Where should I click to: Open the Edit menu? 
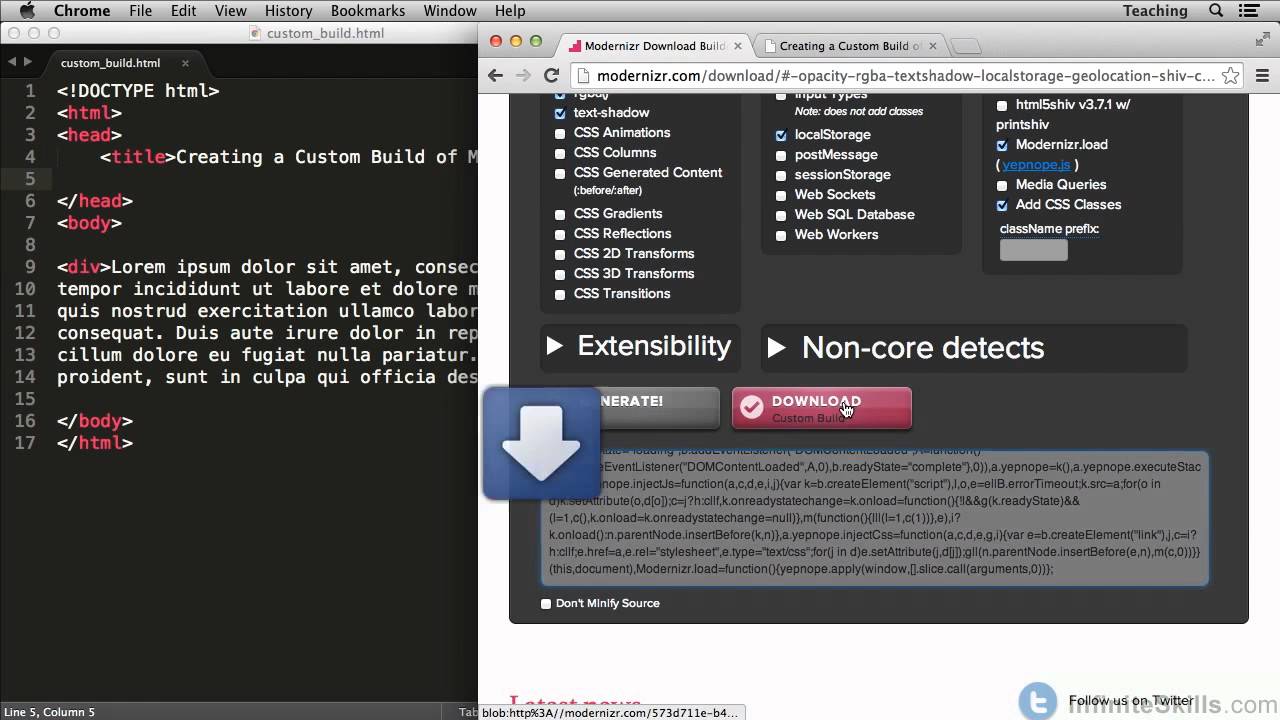click(183, 11)
